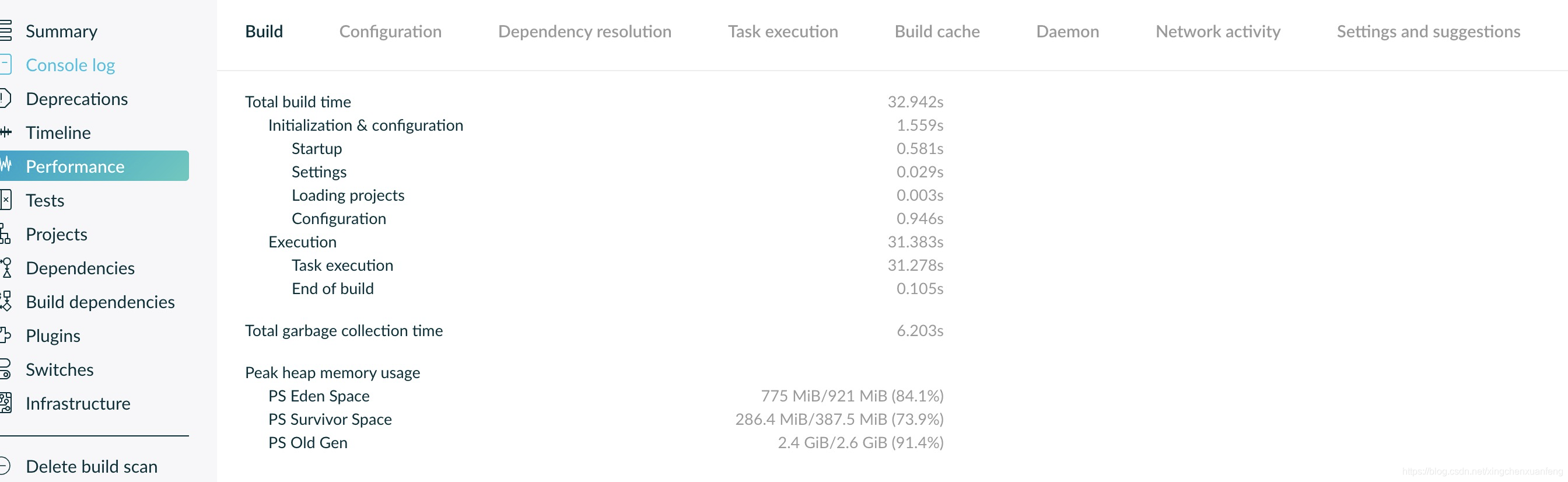Click the Tests icon in sidebar
Screen dimensions: 1568x482
click(5, 200)
